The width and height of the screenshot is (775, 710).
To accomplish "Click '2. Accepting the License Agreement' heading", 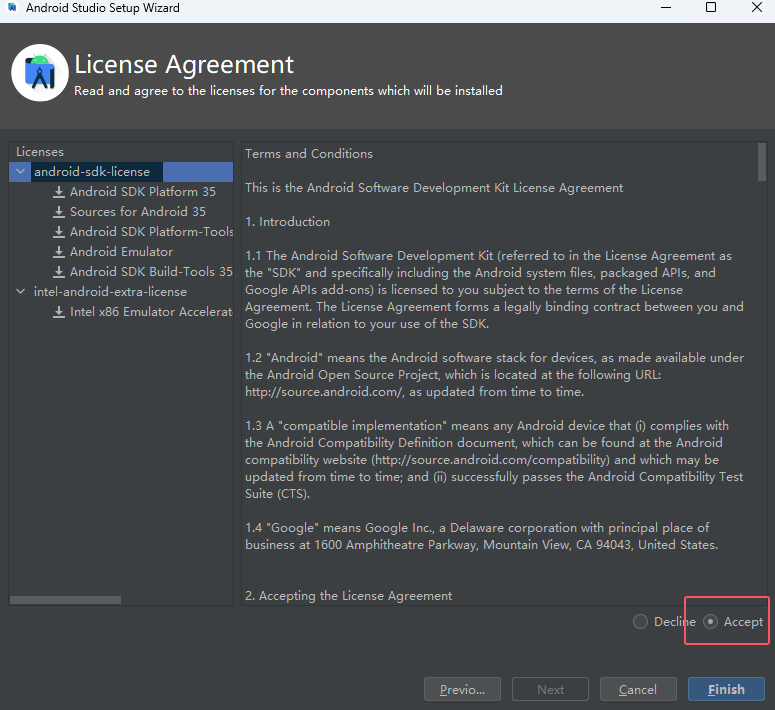I will (348, 596).
